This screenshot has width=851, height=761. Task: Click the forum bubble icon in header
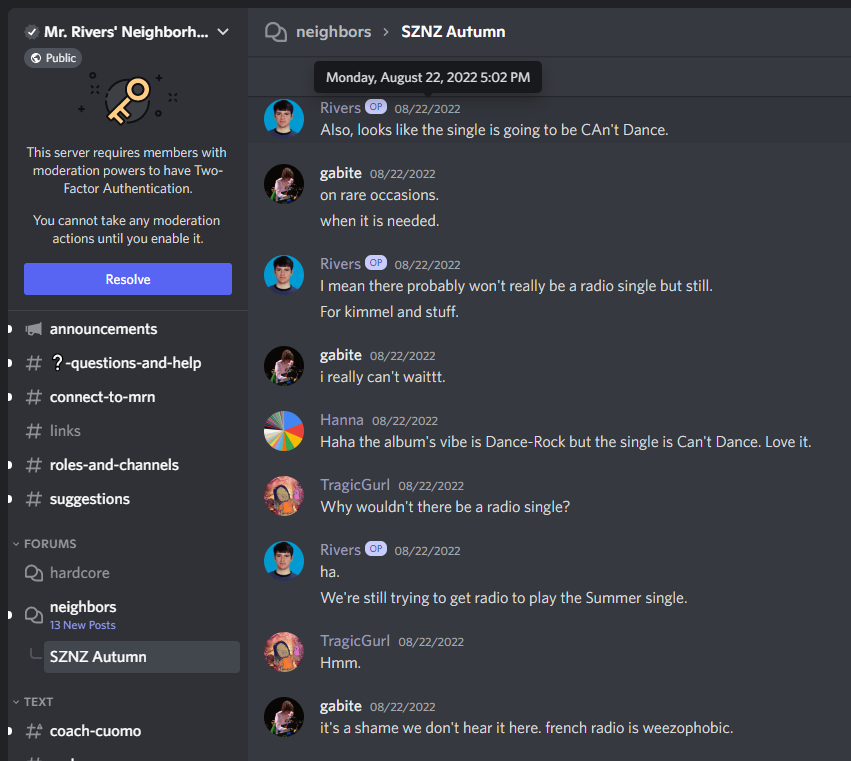pyautogui.click(x=275, y=32)
